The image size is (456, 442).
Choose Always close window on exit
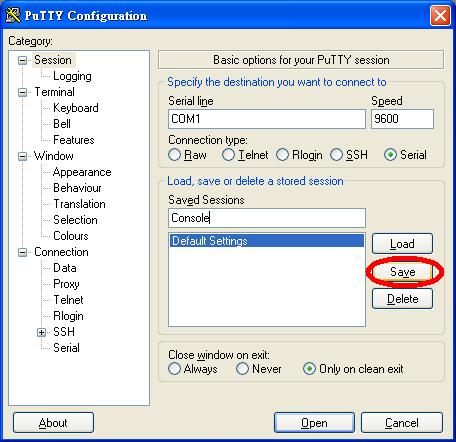[x=174, y=369]
